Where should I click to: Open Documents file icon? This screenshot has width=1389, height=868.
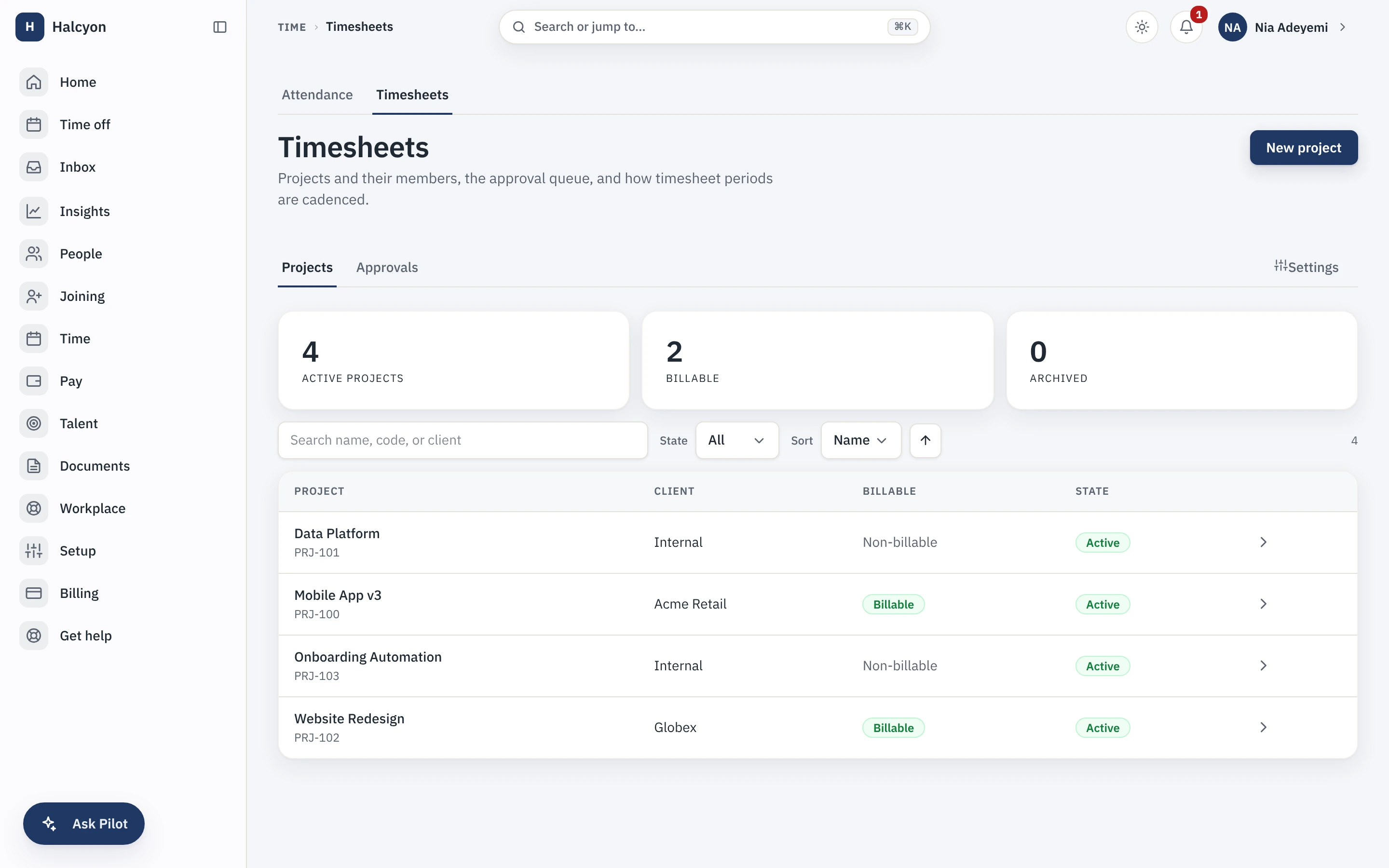[34, 466]
